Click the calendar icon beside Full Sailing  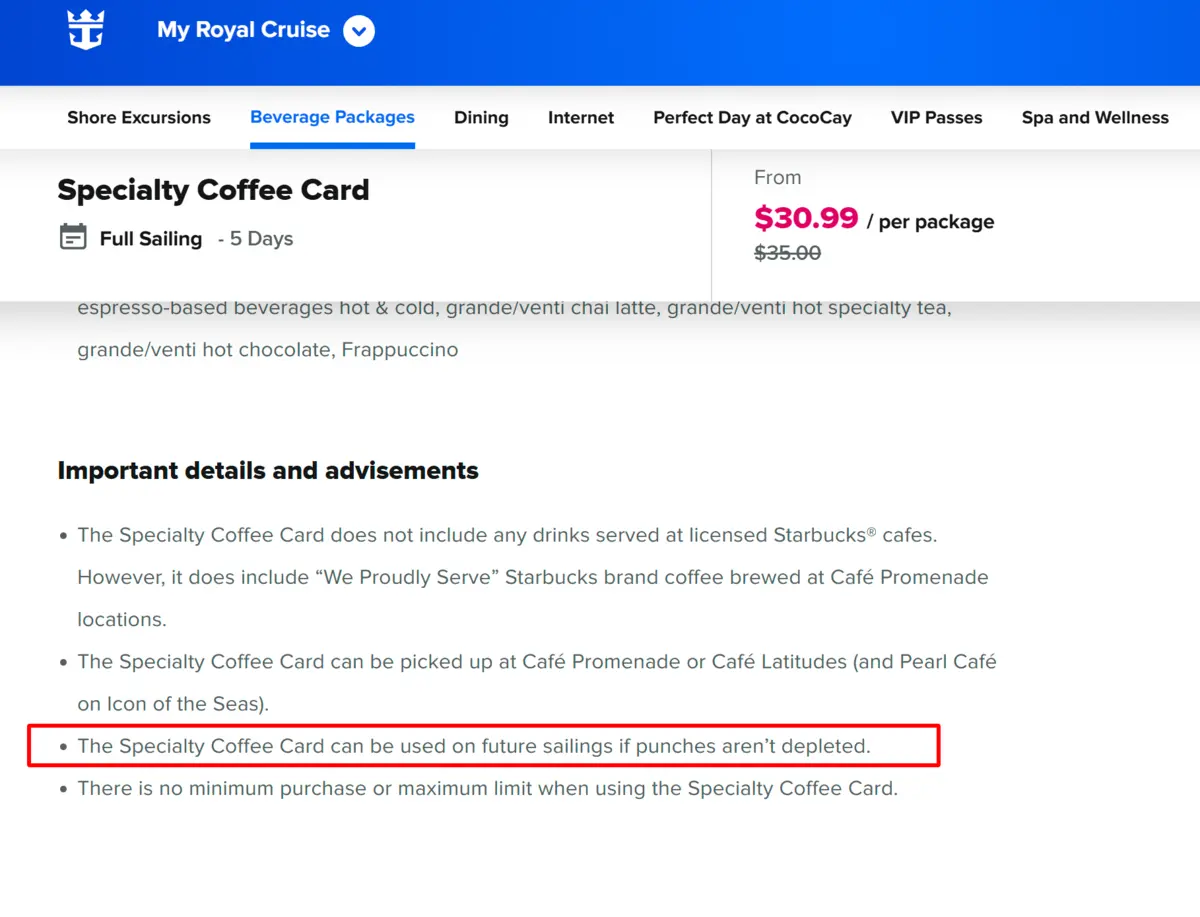(73, 238)
